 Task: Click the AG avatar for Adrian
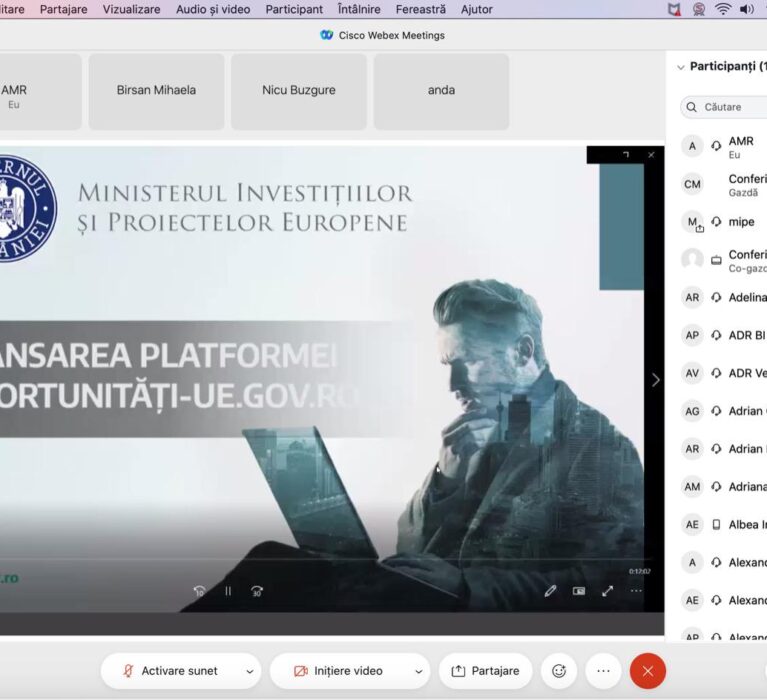tap(692, 411)
